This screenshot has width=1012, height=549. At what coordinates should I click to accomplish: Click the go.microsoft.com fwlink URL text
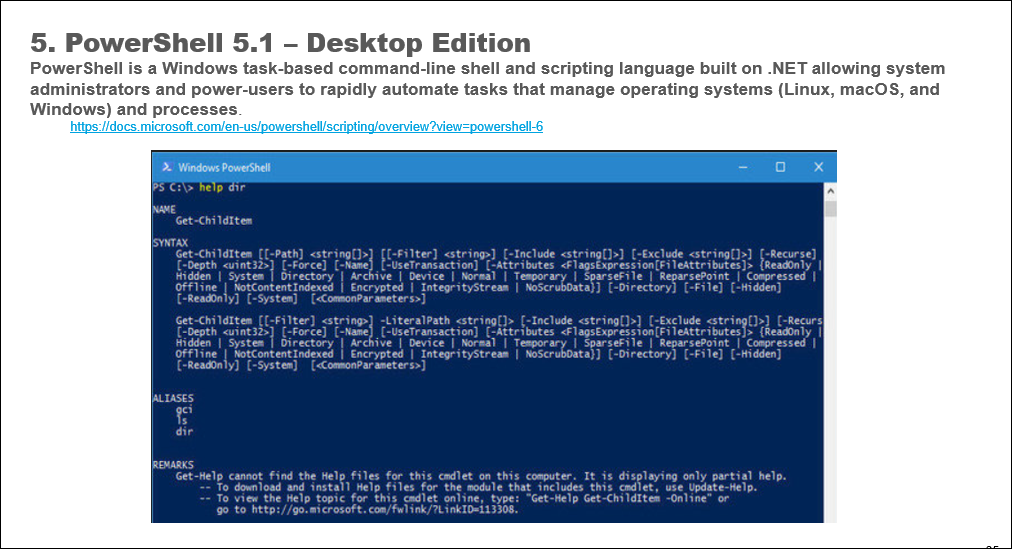tap(384, 510)
